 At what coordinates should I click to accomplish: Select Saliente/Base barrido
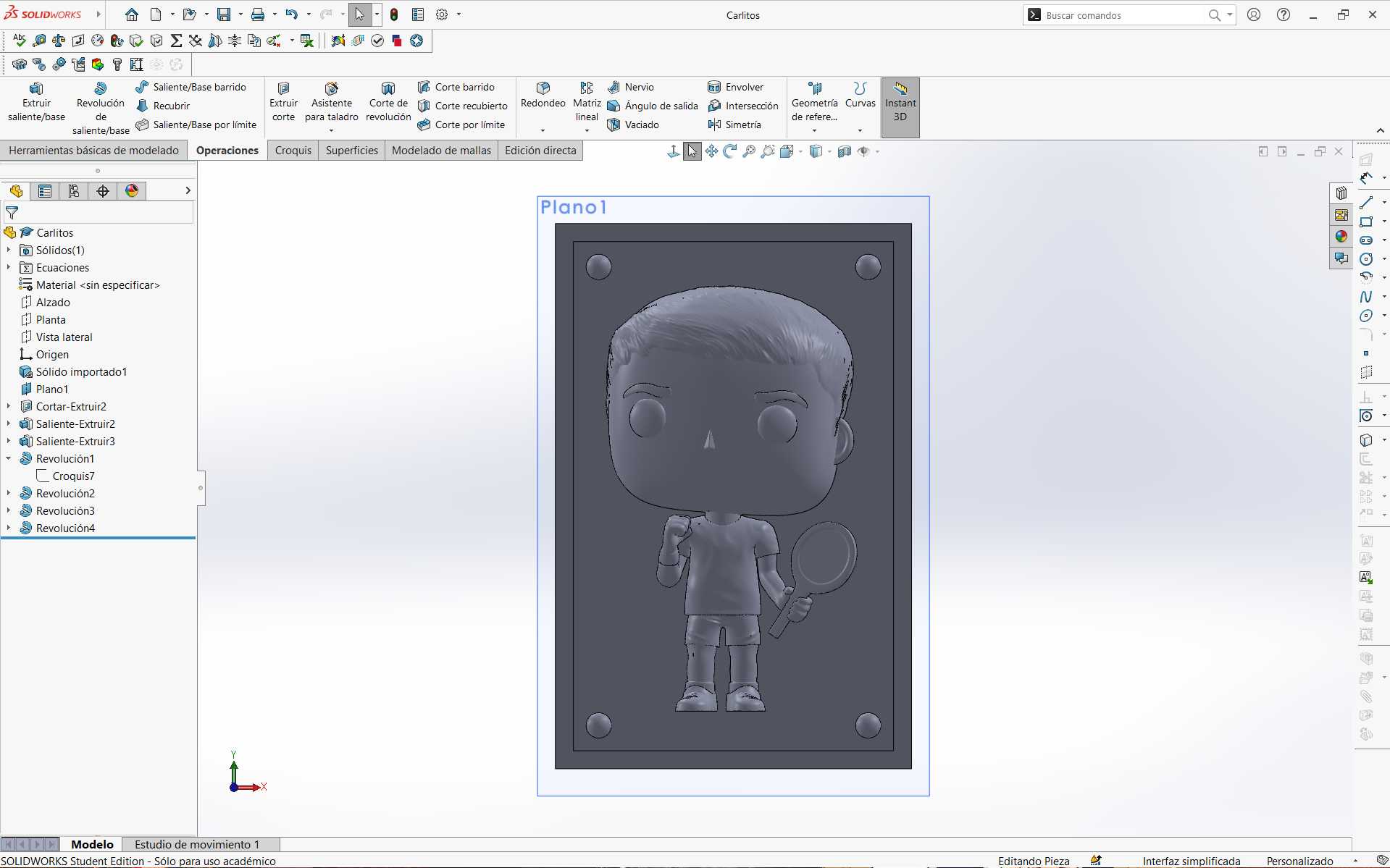tap(191, 87)
